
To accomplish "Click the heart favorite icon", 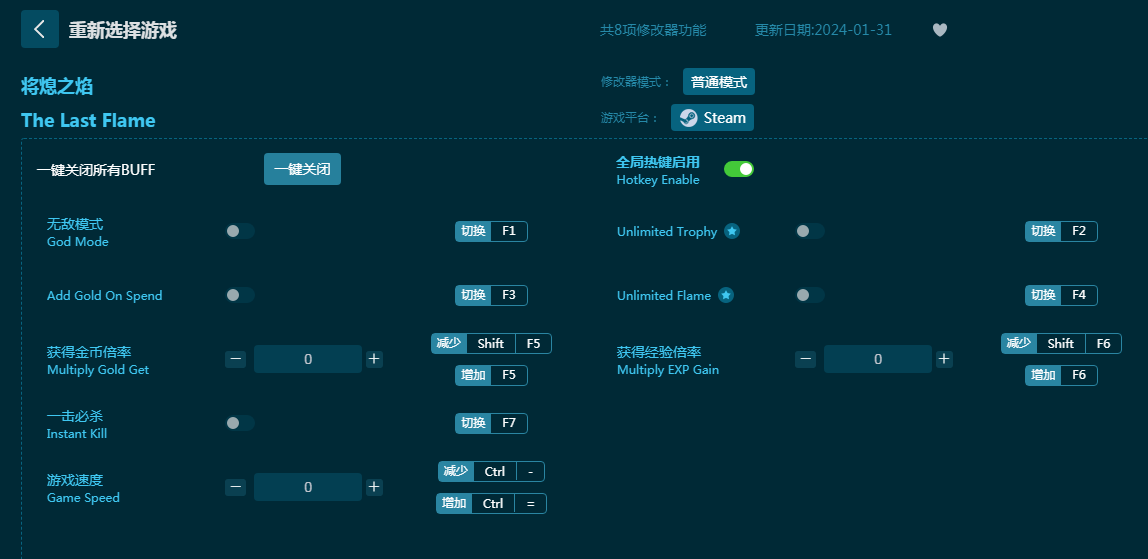I will (939, 30).
